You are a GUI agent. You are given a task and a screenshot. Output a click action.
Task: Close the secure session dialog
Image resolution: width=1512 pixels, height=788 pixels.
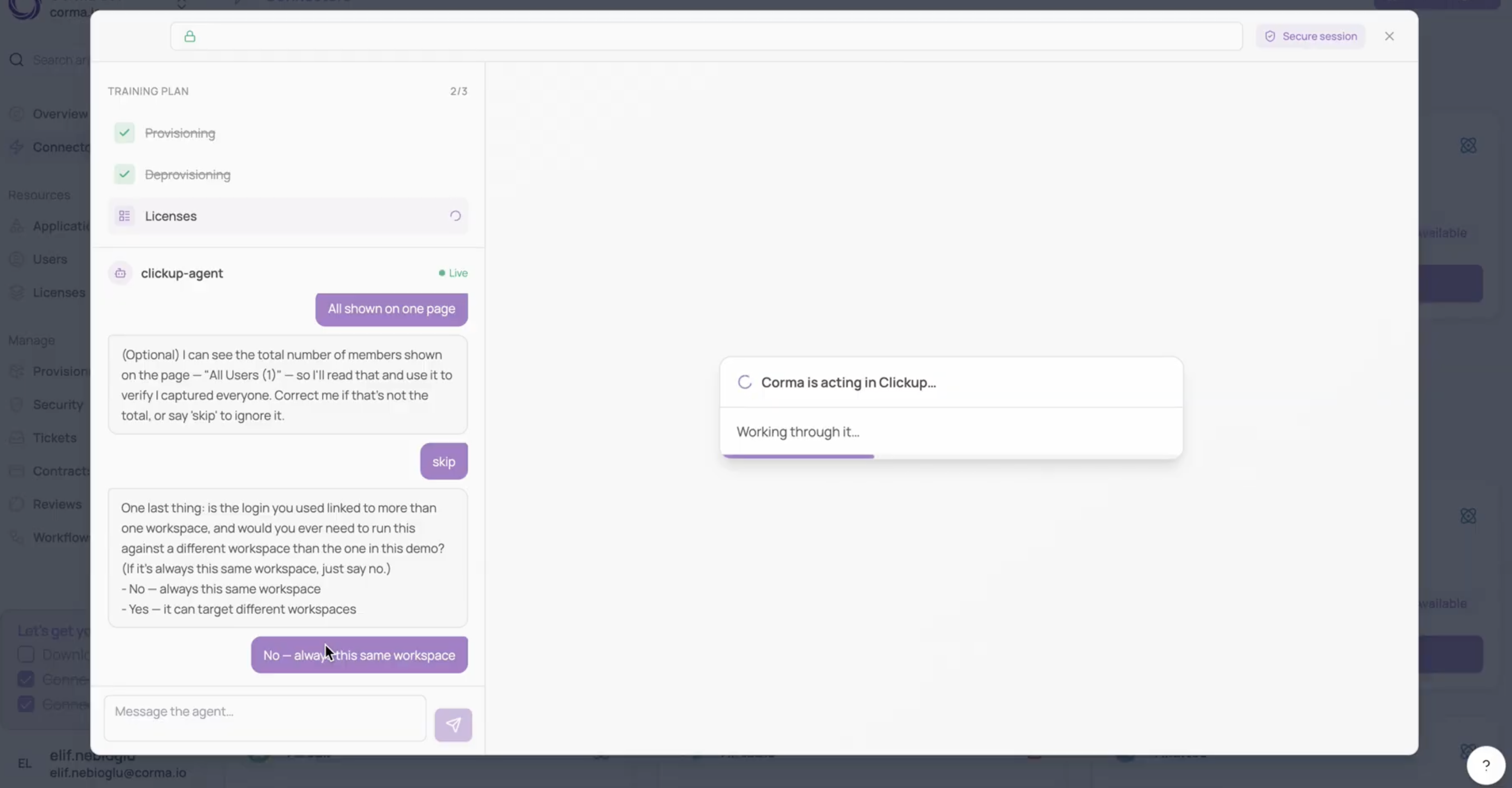click(x=1389, y=36)
